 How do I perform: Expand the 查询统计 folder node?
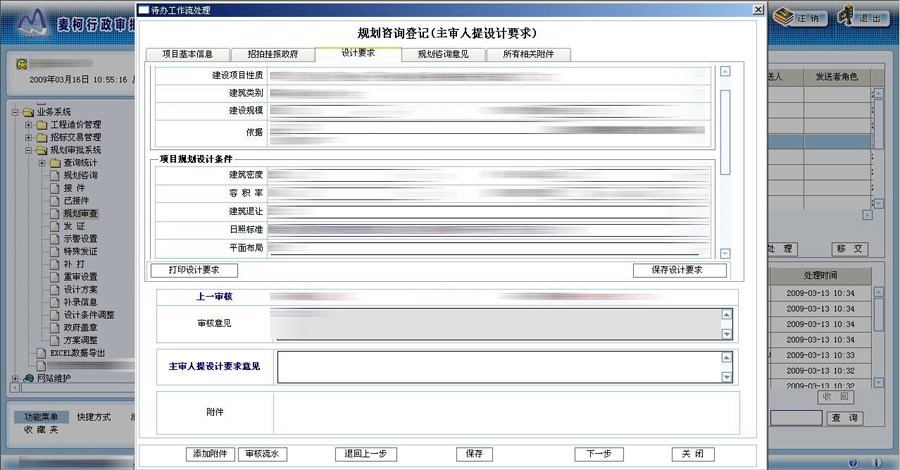[x=42, y=163]
